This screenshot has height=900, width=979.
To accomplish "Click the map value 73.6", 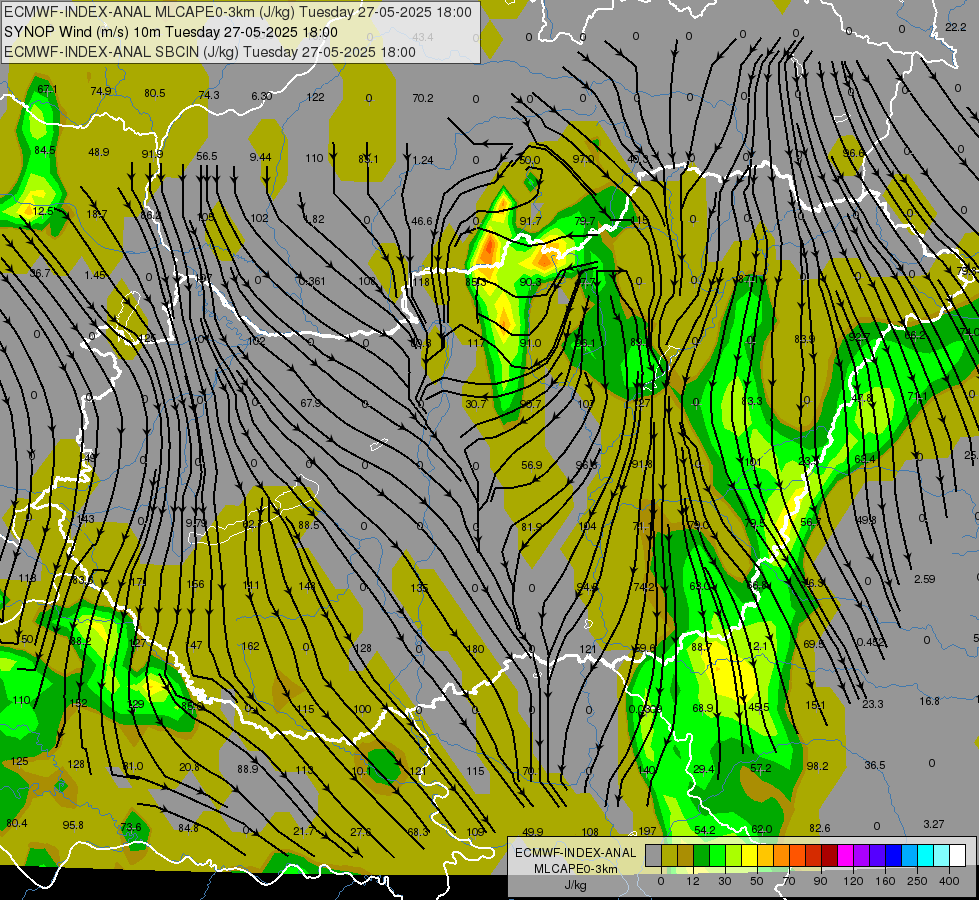I will pos(131,827).
